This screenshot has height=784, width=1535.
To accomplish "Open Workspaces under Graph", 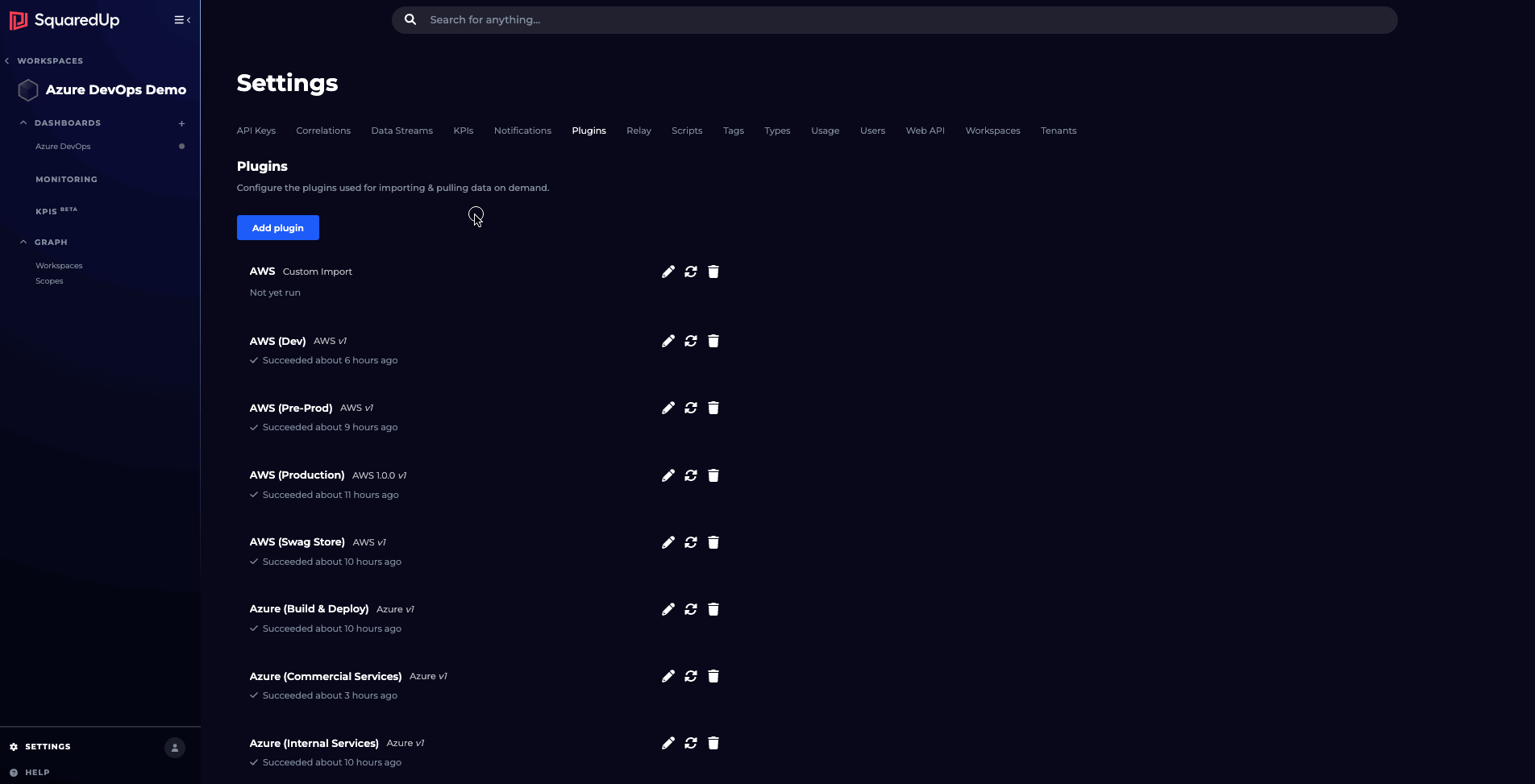I will point(59,266).
